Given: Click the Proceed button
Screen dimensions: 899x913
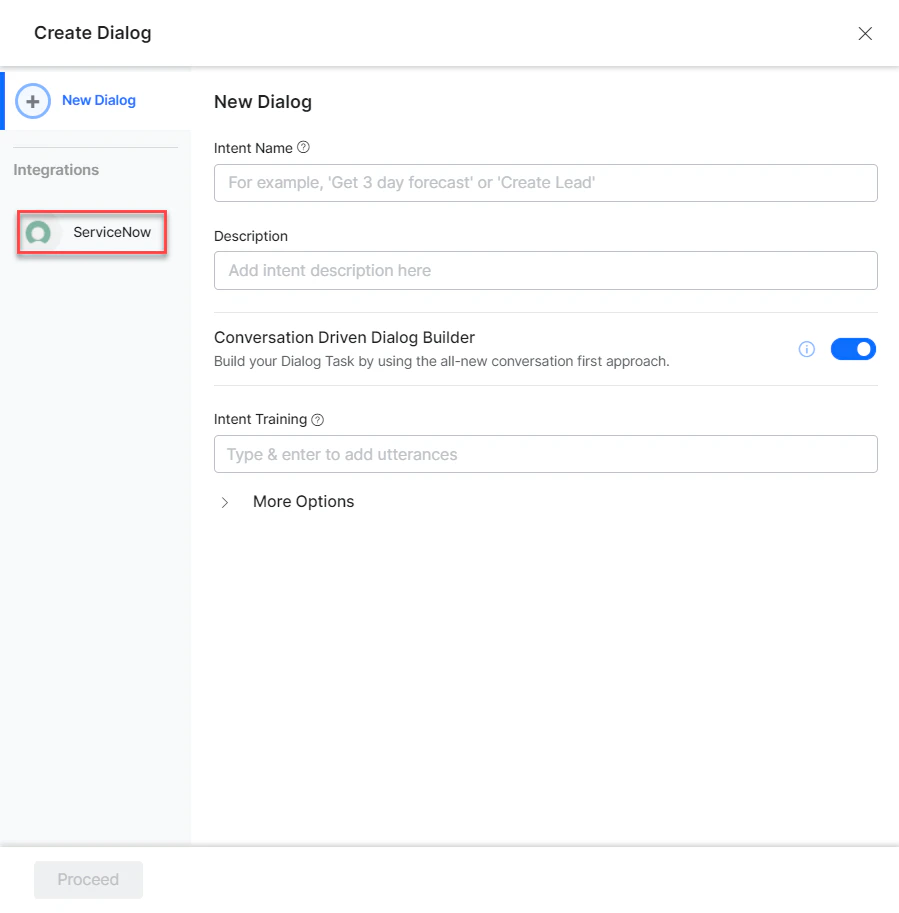Looking at the screenshot, I should coord(88,879).
